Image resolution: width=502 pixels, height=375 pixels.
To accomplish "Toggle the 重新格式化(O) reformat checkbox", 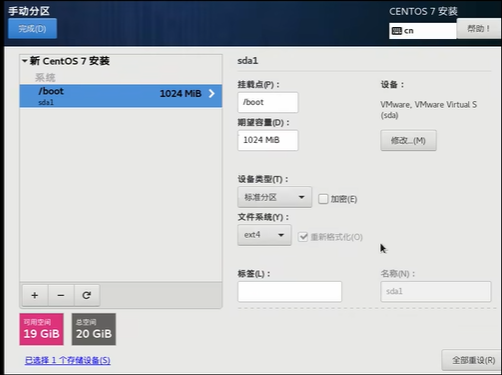I will click(x=303, y=237).
